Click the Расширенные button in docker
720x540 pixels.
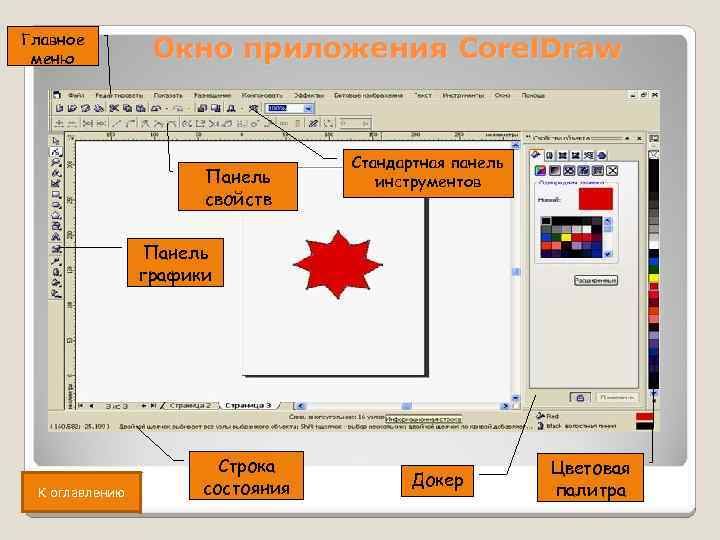[x=596, y=280]
